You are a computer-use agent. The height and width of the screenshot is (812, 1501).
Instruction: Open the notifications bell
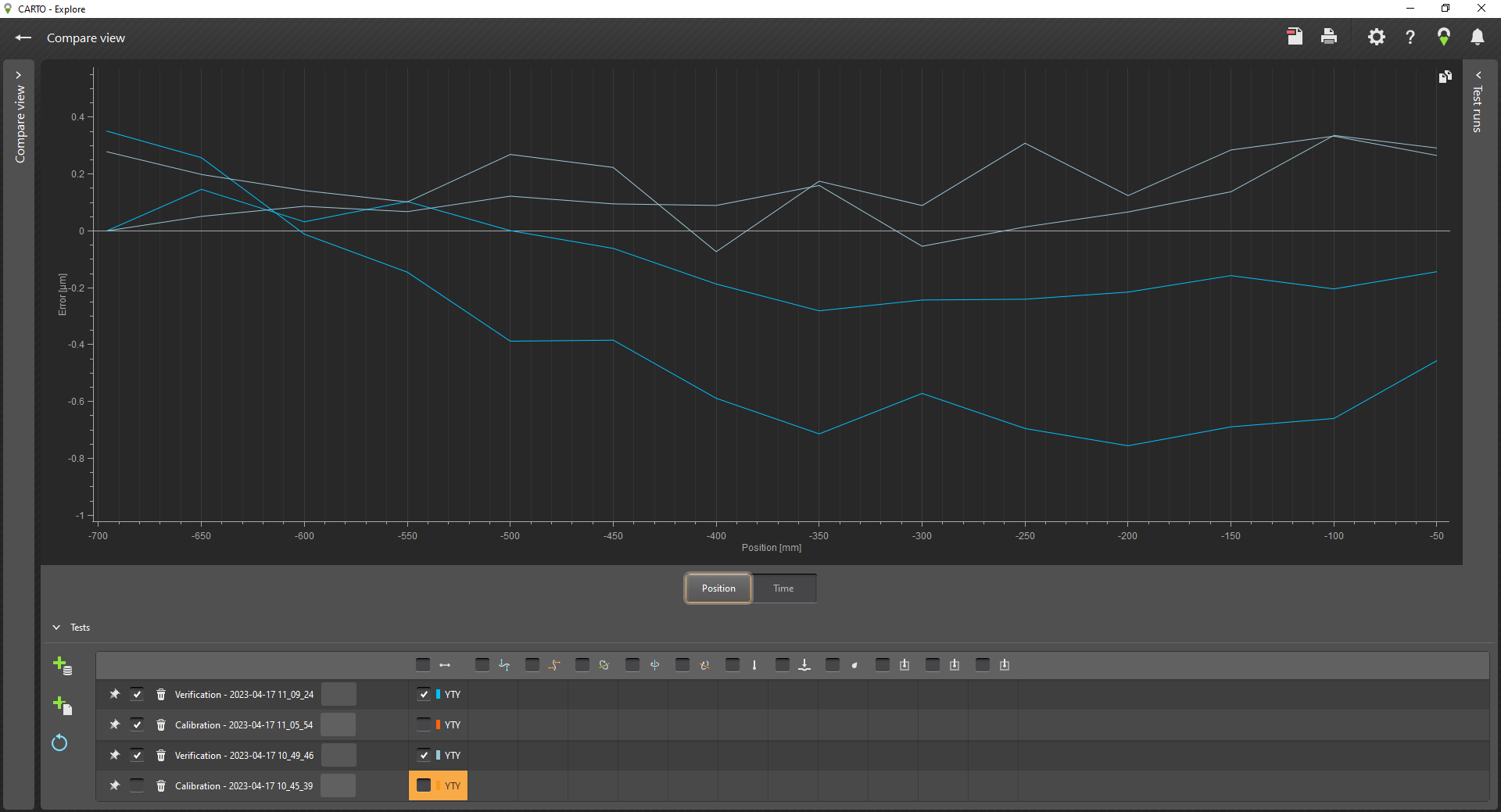coord(1477,37)
